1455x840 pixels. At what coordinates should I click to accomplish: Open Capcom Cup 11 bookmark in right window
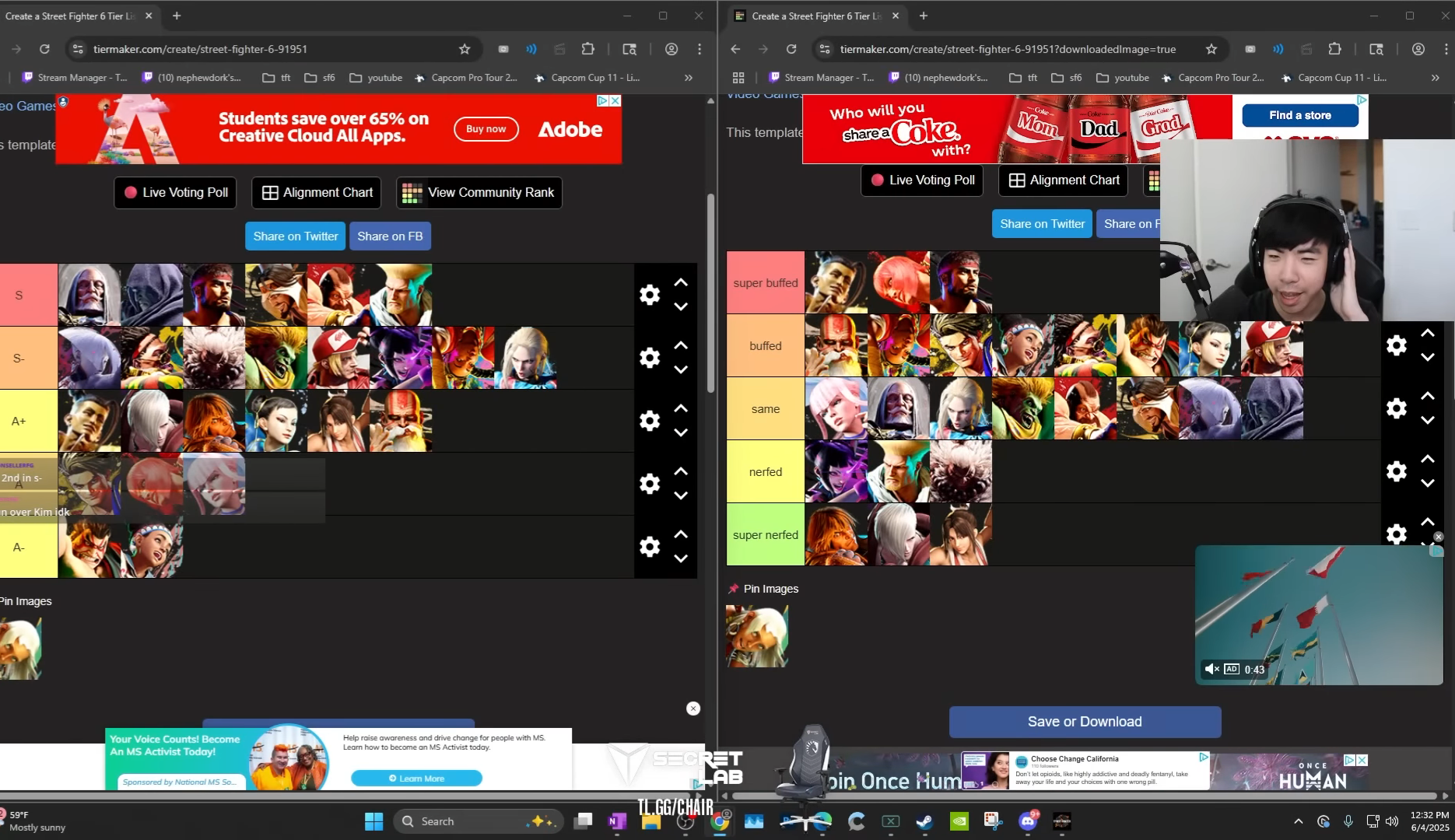(x=1334, y=78)
